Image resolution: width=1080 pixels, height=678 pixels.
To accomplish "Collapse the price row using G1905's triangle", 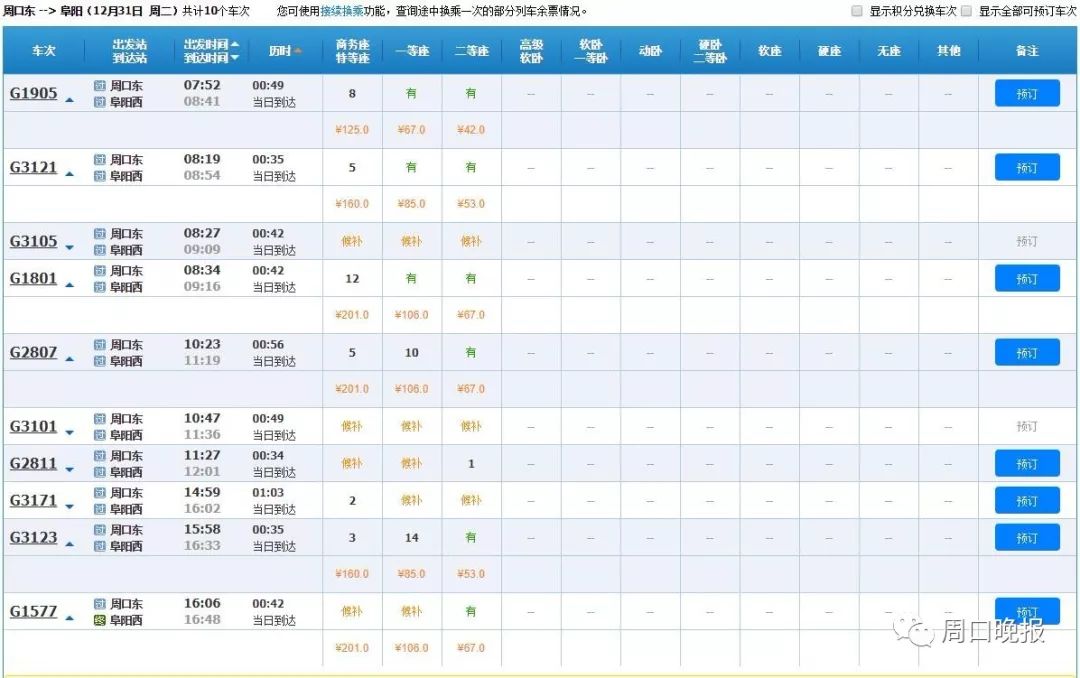I will pyautogui.click(x=69, y=100).
